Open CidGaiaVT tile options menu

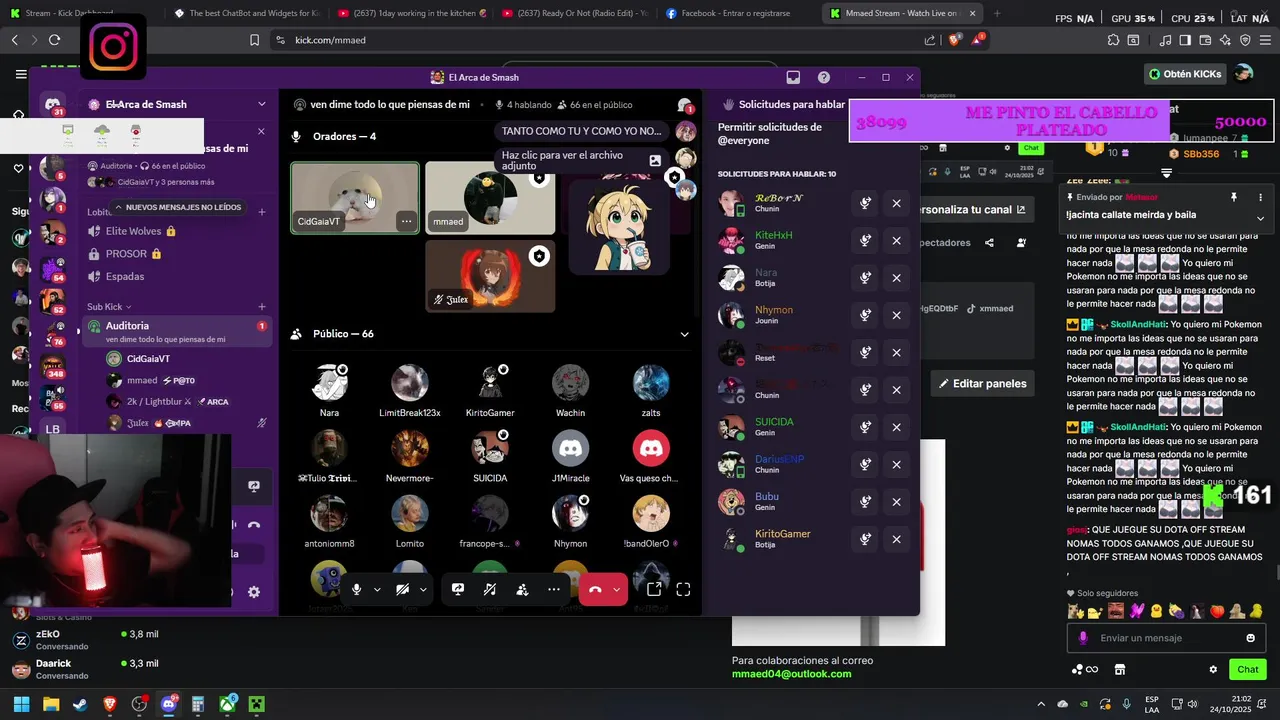(405, 221)
